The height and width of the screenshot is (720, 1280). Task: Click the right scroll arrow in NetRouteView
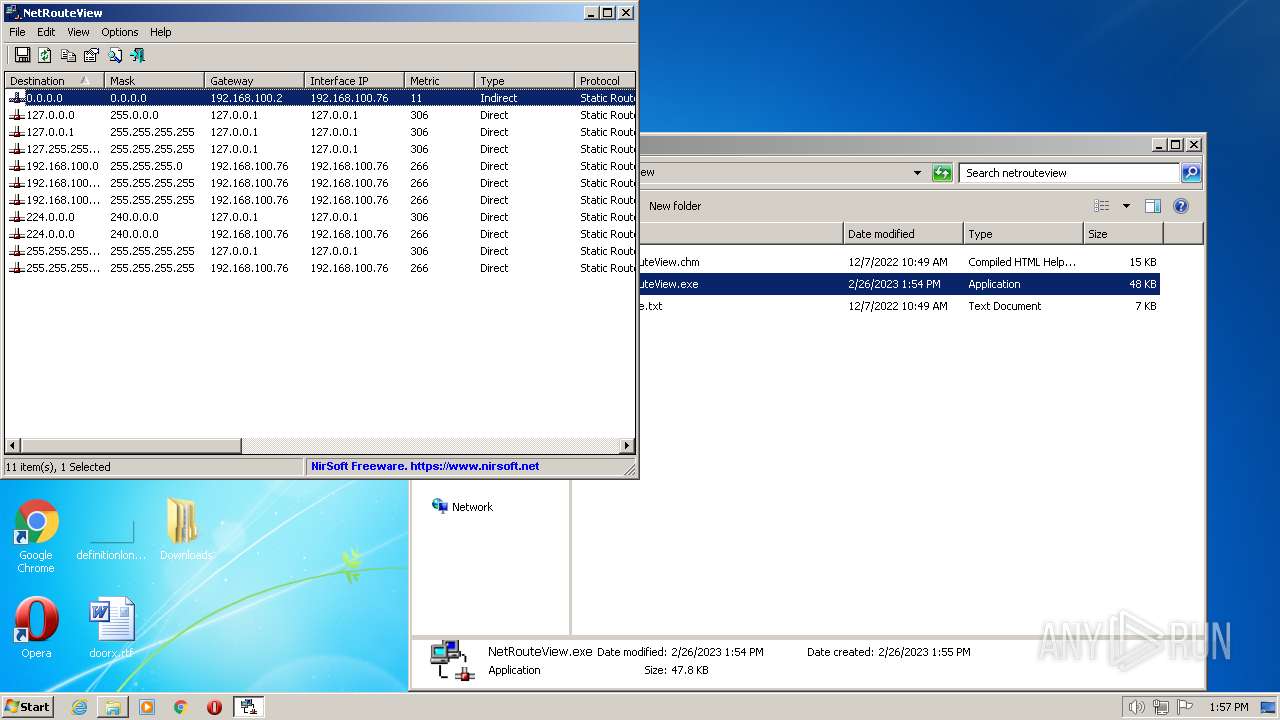tap(627, 446)
